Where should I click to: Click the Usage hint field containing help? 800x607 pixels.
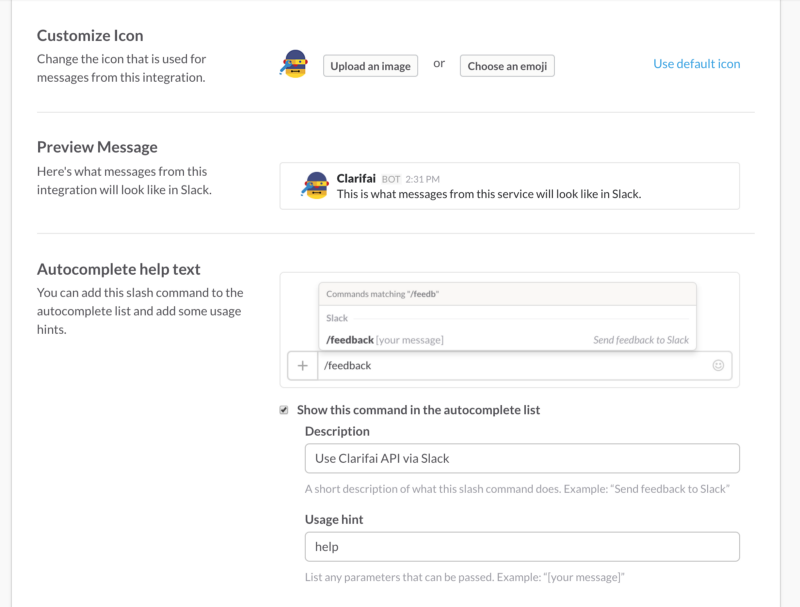[522, 547]
